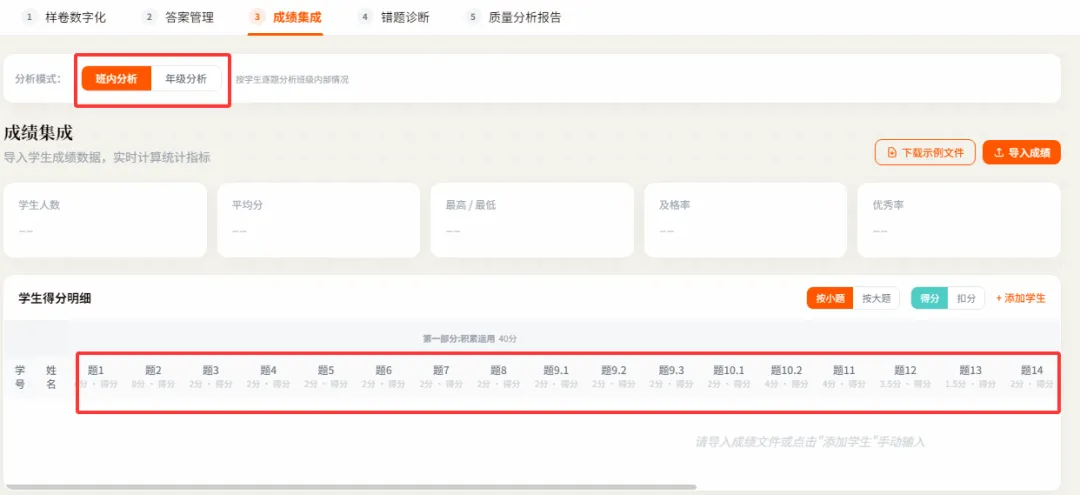Click column header 题3

[x=211, y=370]
